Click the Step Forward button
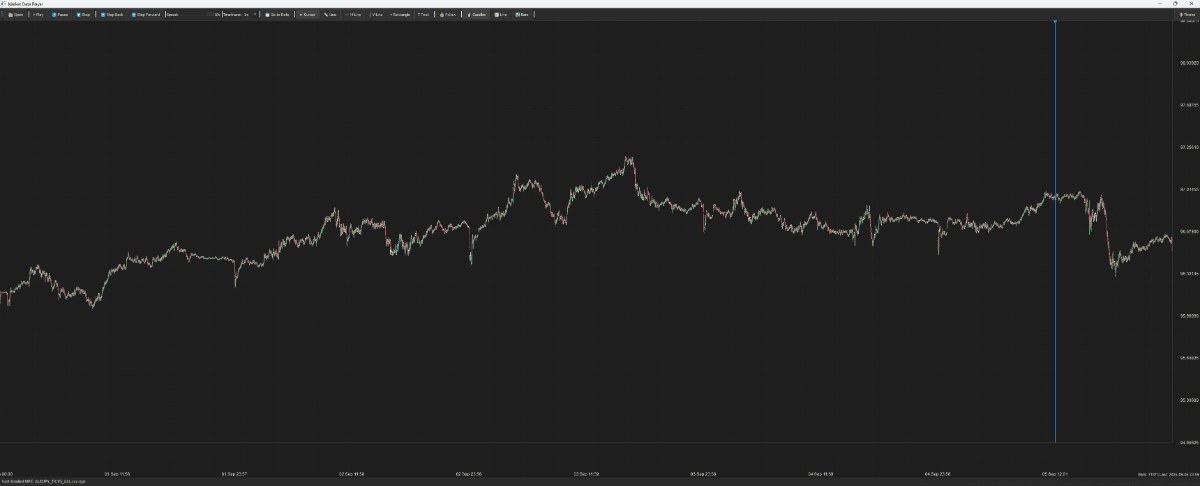 (145, 15)
